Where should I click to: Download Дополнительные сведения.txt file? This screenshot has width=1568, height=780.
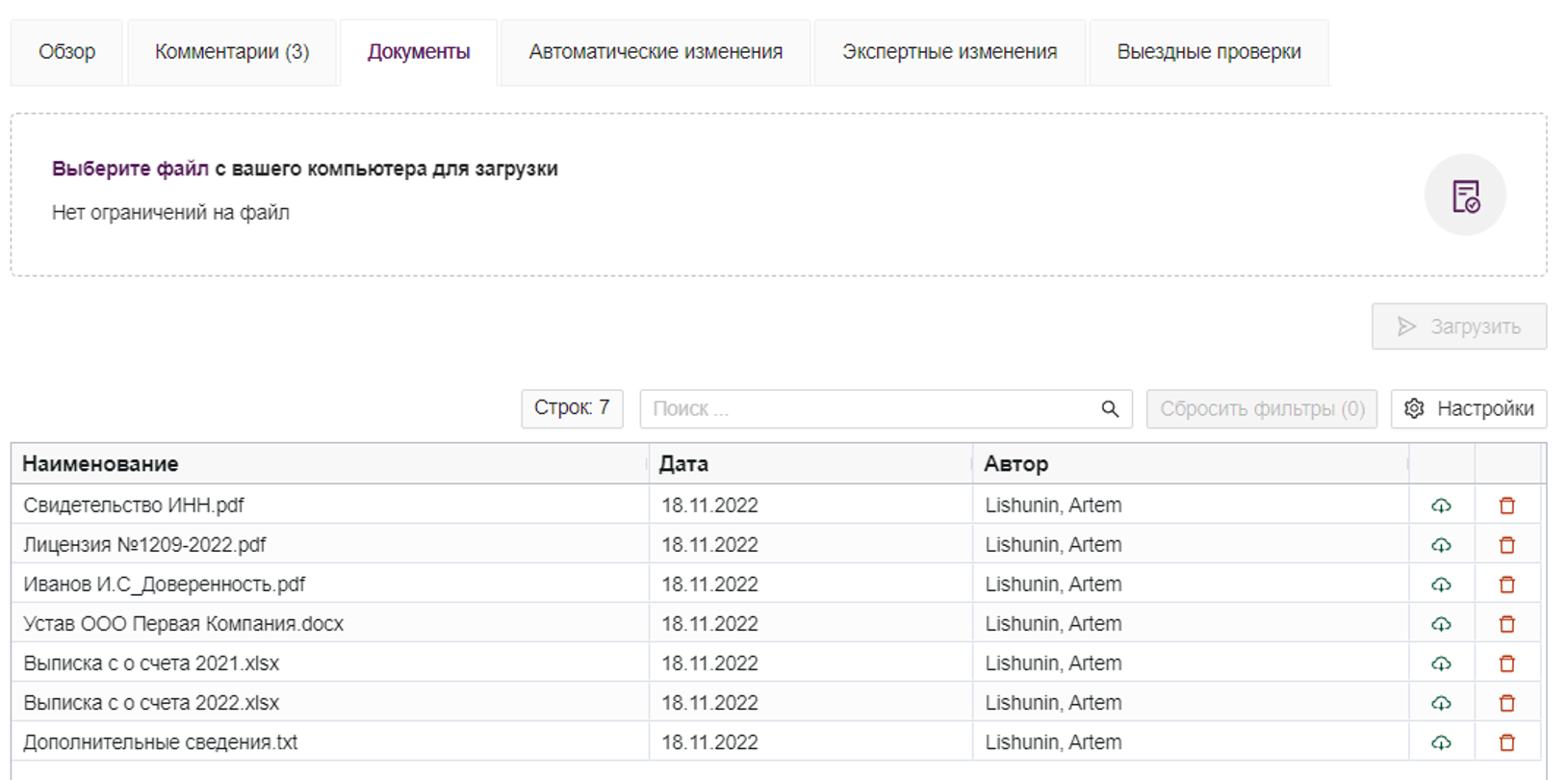point(1440,742)
